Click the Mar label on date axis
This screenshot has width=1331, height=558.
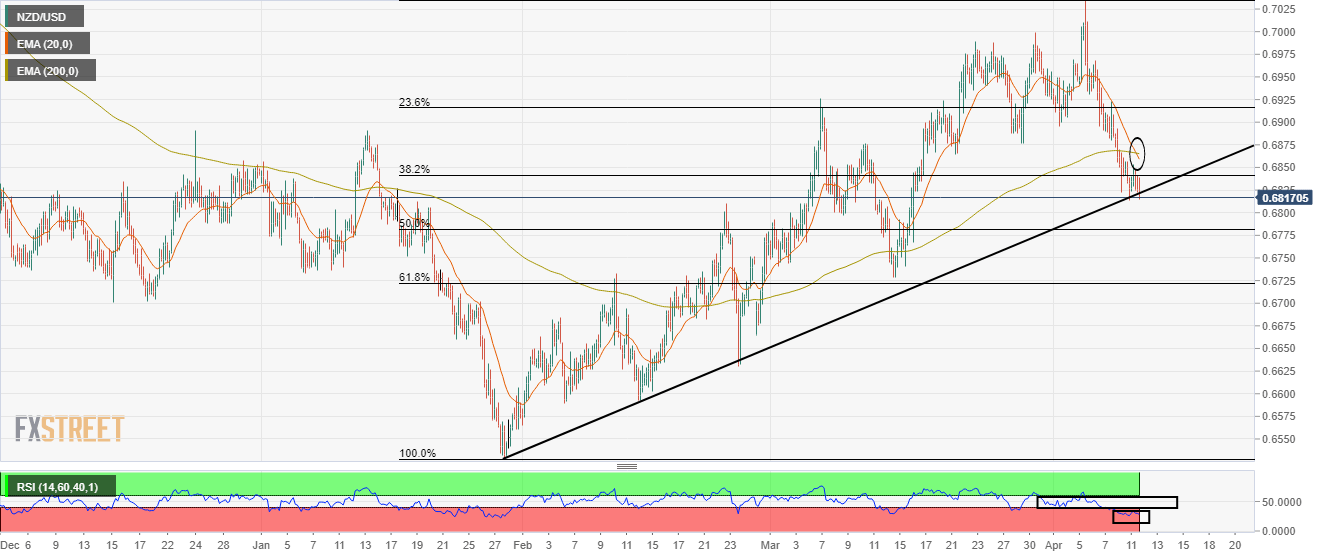769,546
